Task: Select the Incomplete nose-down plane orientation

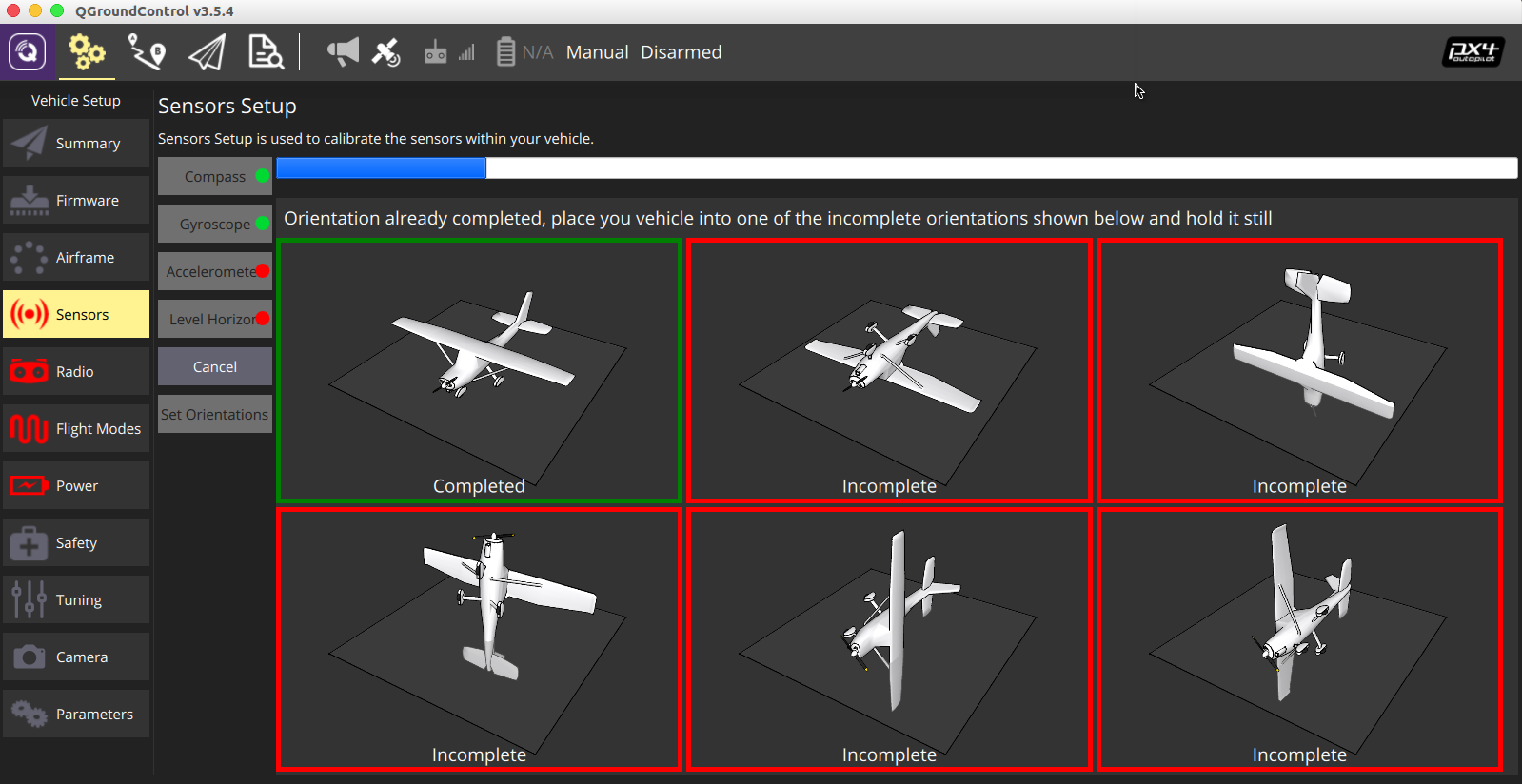Action: [x=1299, y=370]
